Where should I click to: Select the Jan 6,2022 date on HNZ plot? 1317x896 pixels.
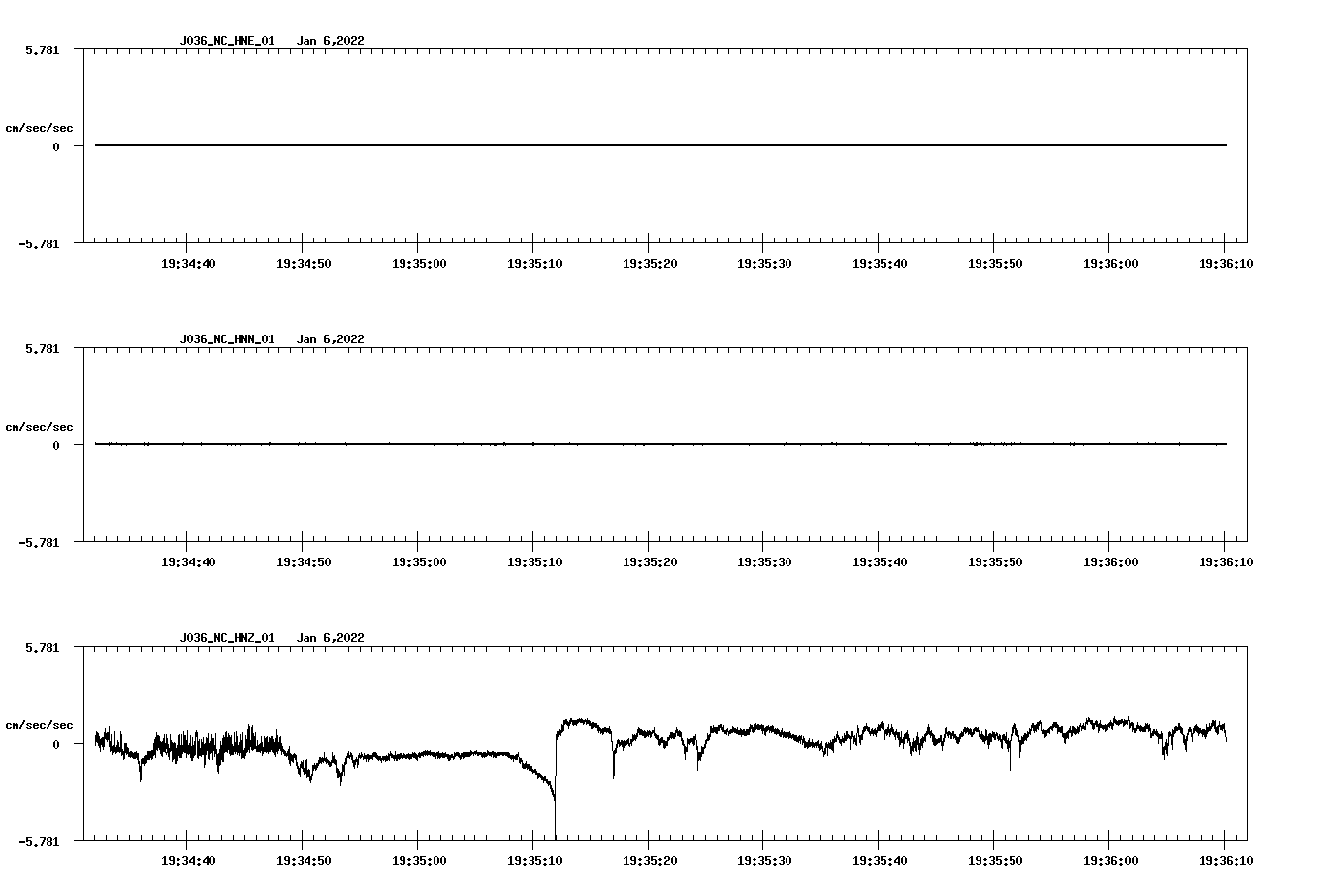(331, 638)
